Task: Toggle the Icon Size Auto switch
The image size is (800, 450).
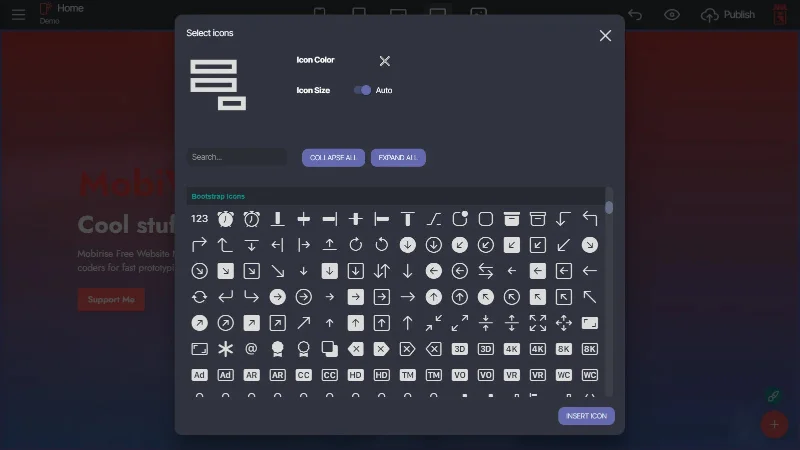Action: (362, 90)
